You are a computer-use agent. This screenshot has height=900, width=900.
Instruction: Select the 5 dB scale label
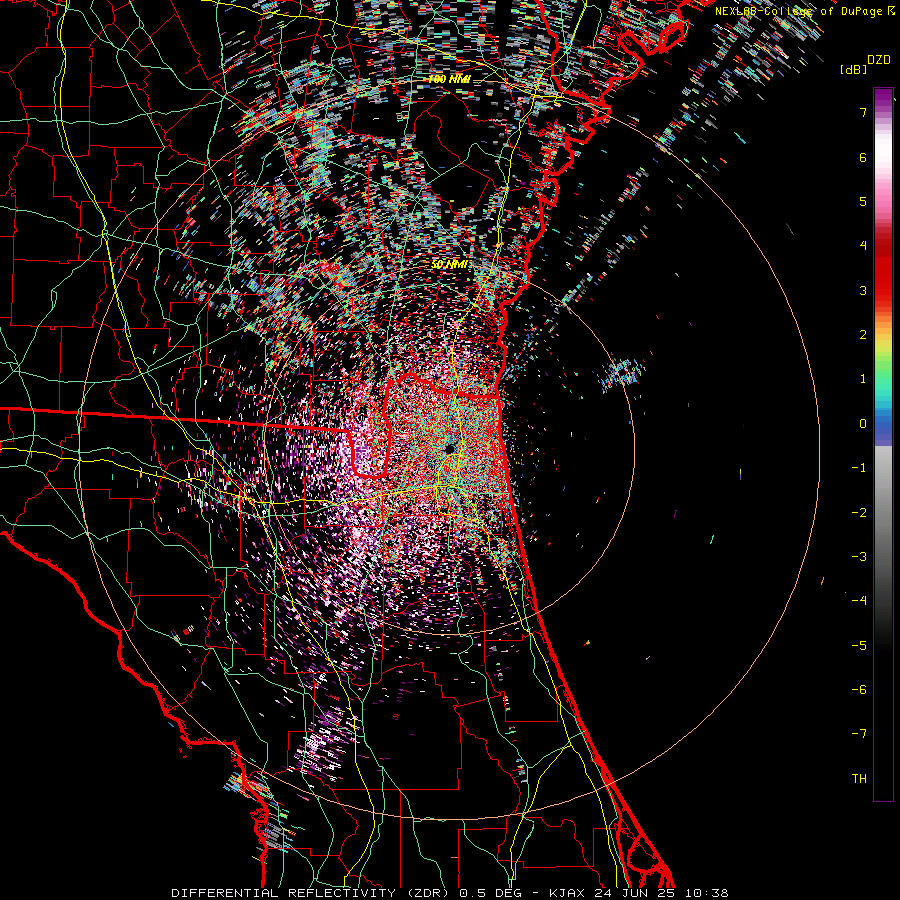coord(863,201)
